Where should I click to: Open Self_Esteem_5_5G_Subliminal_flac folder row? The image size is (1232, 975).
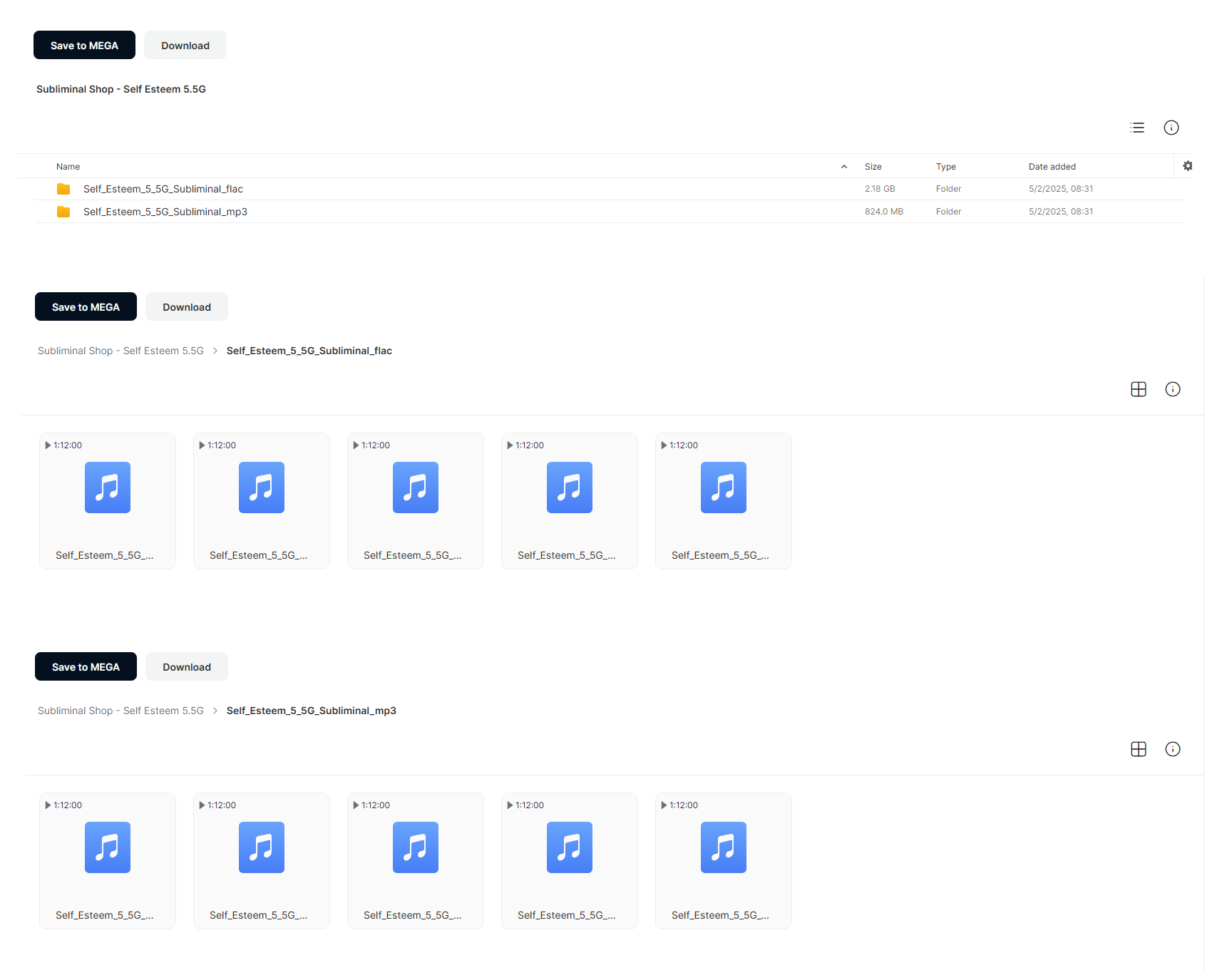click(x=610, y=189)
